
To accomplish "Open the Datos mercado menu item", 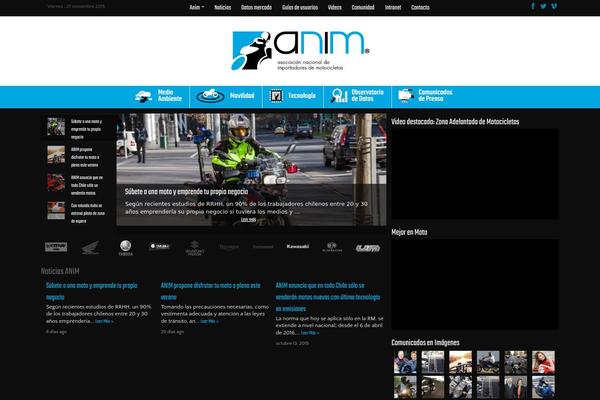I will click(x=256, y=7).
